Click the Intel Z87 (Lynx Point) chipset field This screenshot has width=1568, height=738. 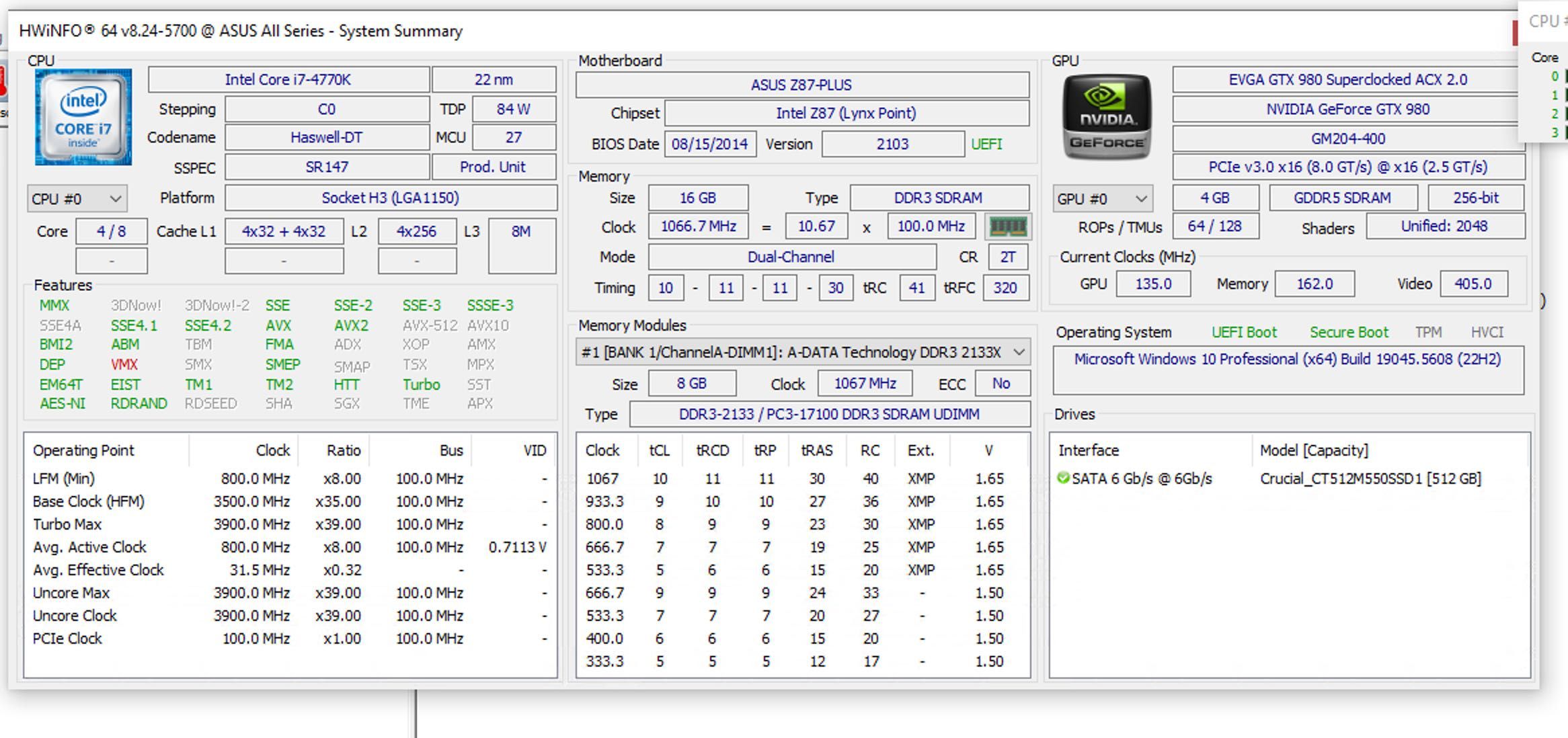847,113
